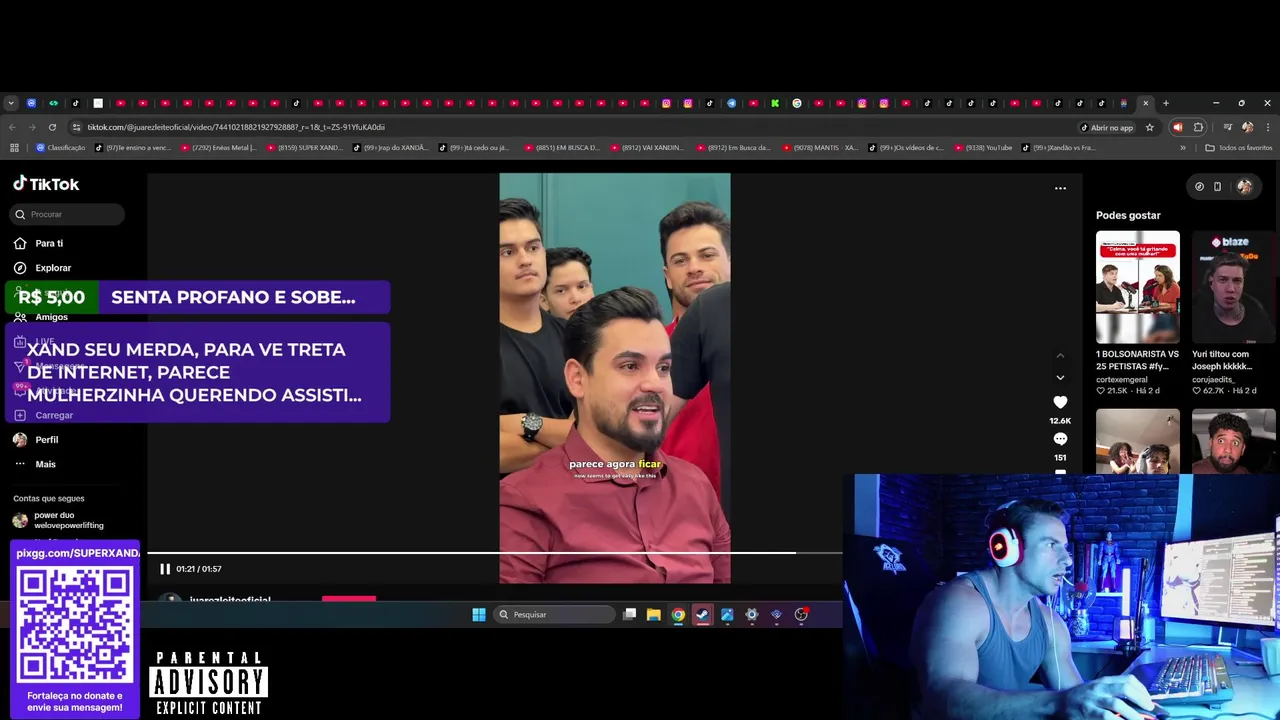This screenshot has height=720, width=1280.
Task: Click the red megaphone extension icon
Action: 1177,127
